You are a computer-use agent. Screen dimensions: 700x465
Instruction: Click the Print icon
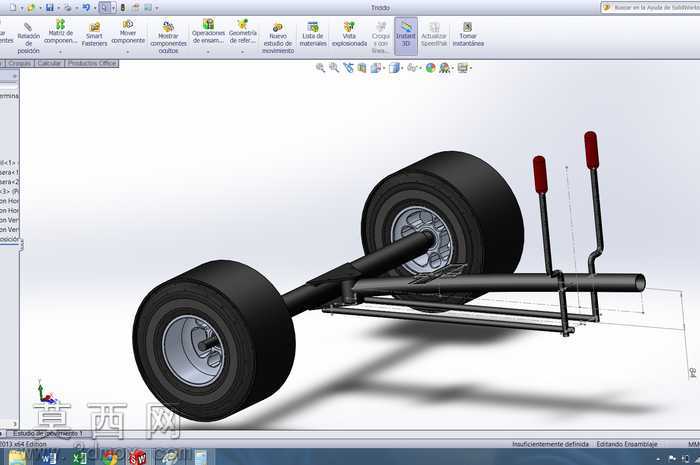[68, 8]
